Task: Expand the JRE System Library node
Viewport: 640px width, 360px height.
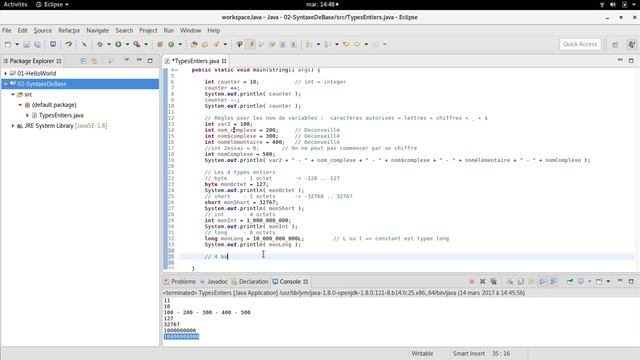Action: click(x=13, y=126)
